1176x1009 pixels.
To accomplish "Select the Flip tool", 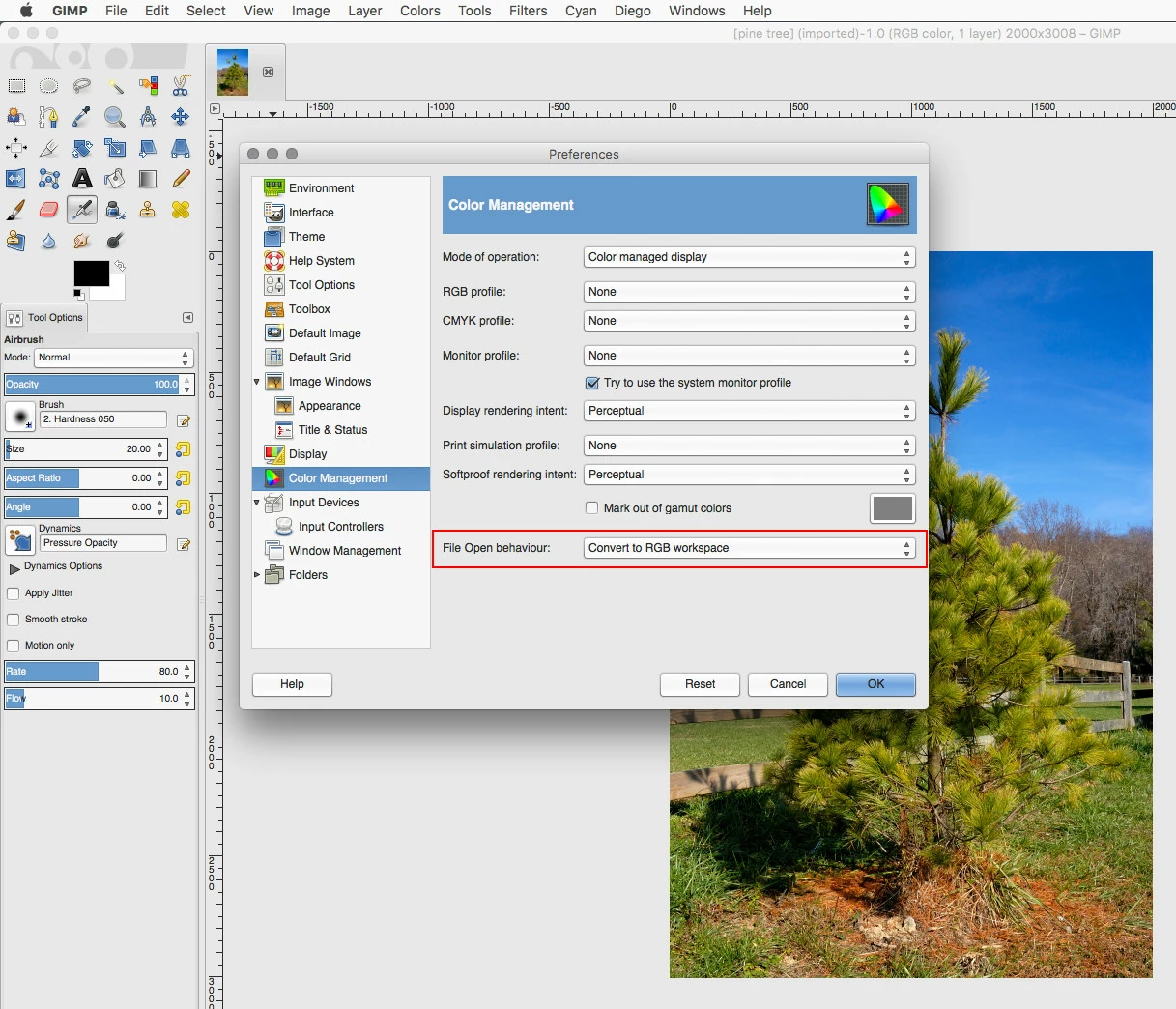I will click(16, 179).
